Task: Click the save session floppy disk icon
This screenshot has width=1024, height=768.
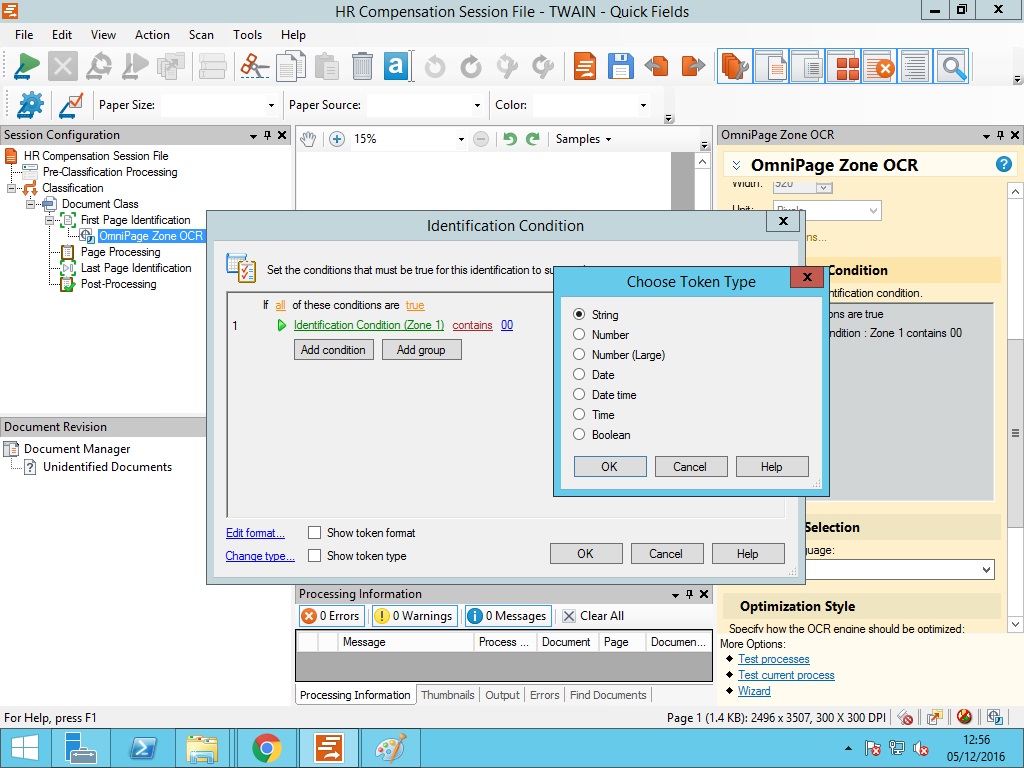Action: pyautogui.click(x=621, y=67)
